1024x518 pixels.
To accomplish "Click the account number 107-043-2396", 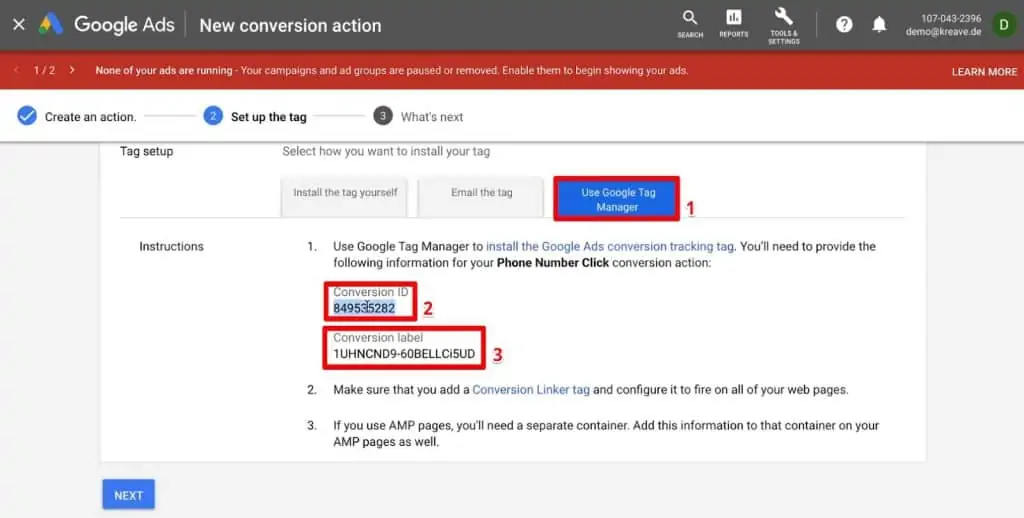I will [951, 18].
